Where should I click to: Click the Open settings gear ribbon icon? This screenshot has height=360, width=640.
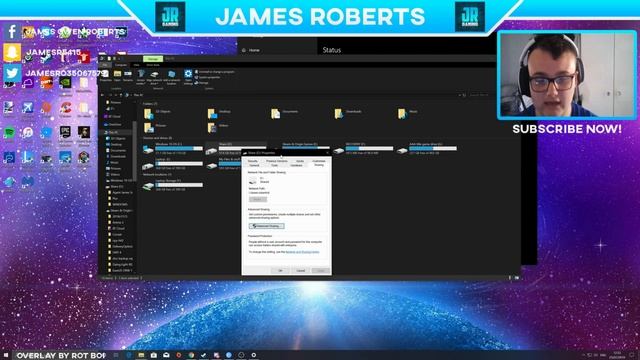188,76
